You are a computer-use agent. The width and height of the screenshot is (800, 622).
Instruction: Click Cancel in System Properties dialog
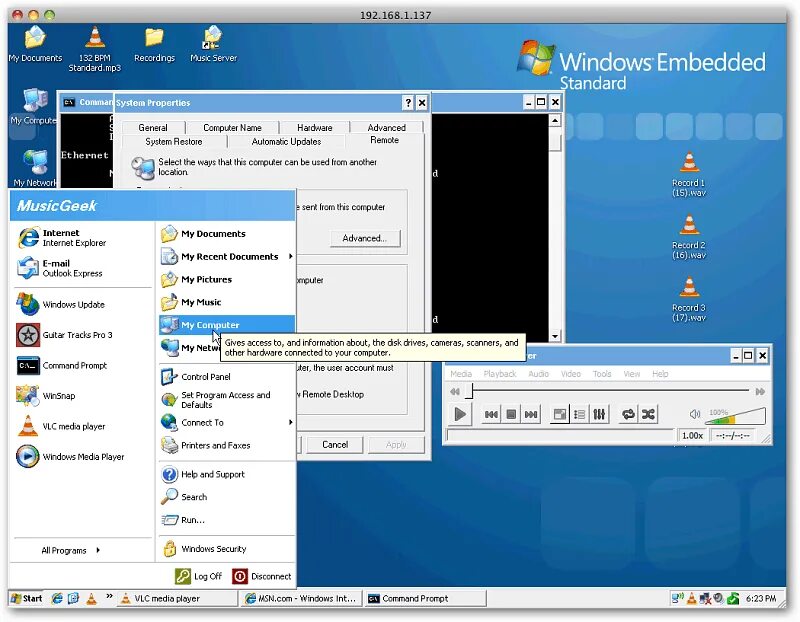click(335, 445)
